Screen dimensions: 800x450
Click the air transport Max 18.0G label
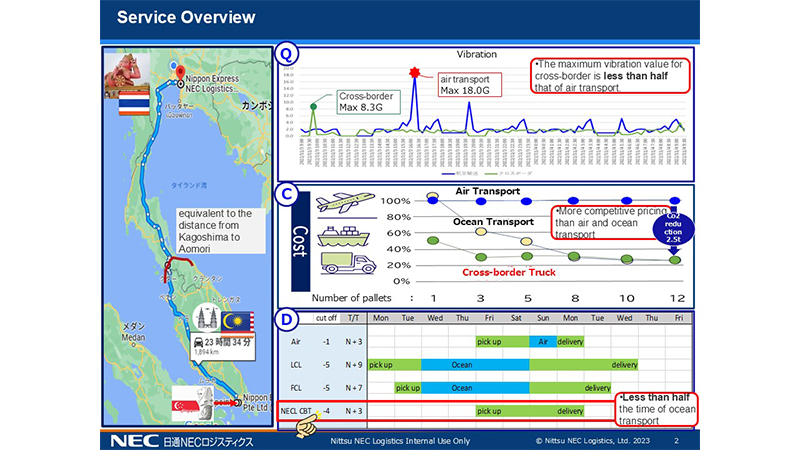(x=469, y=85)
